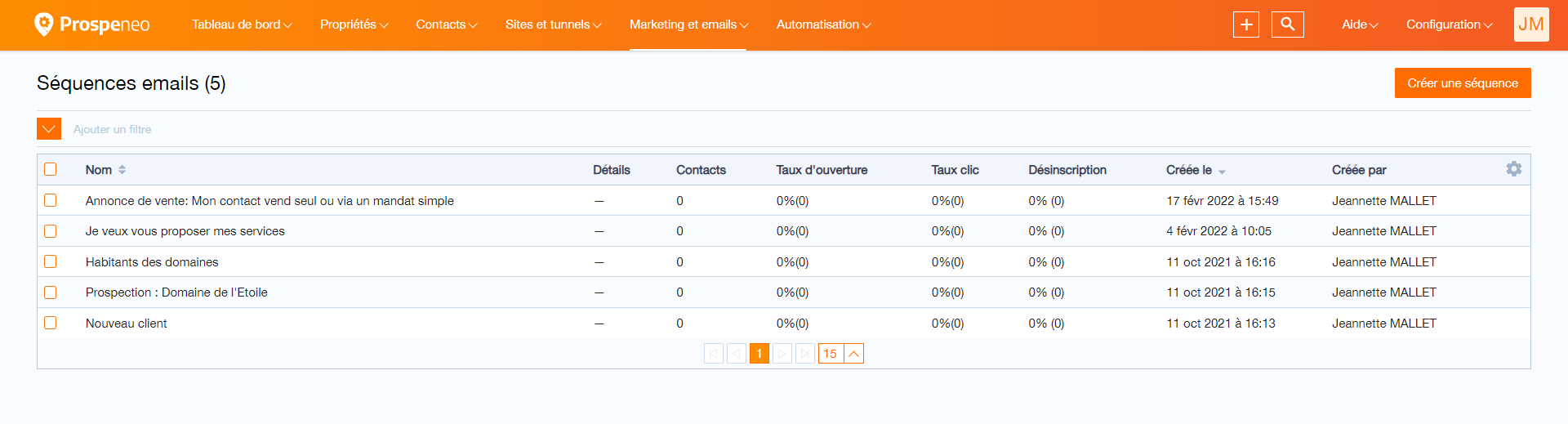Click date 11 oct 2021 à 16:15
This screenshot has width=1568, height=424.
[1221, 292]
